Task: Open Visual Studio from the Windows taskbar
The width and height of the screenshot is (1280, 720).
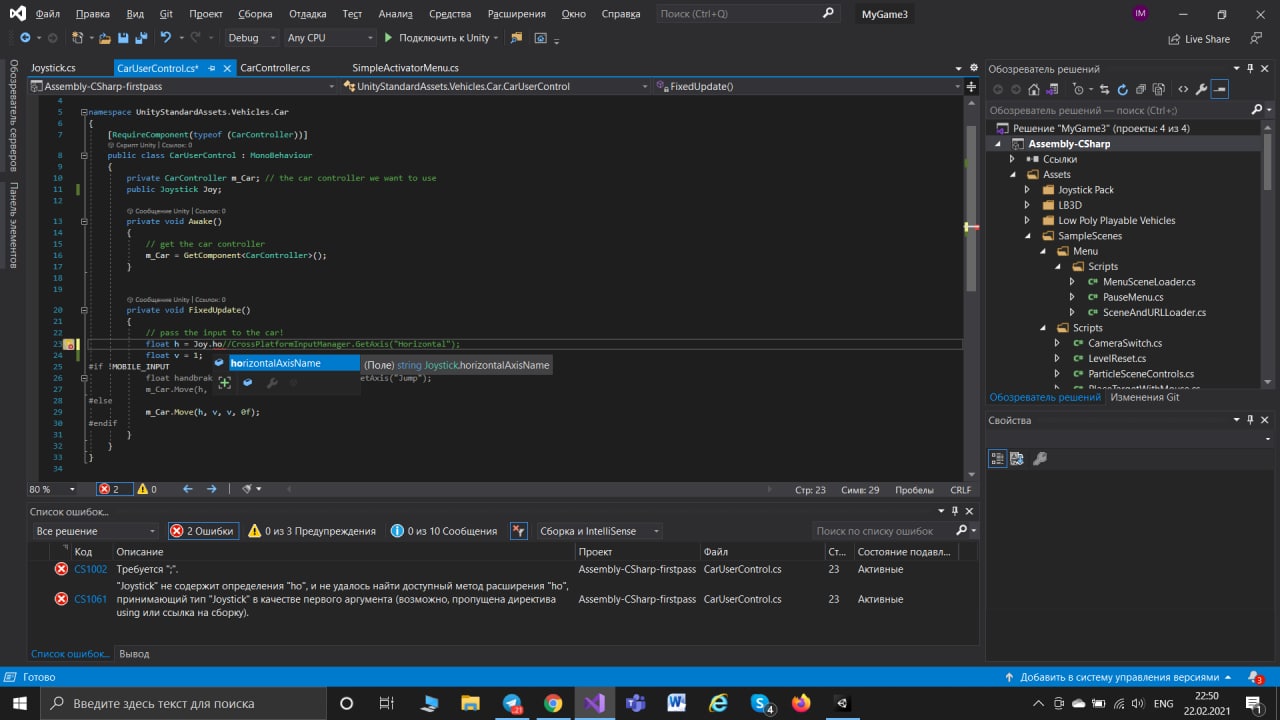Action: click(x=594, y=703)
